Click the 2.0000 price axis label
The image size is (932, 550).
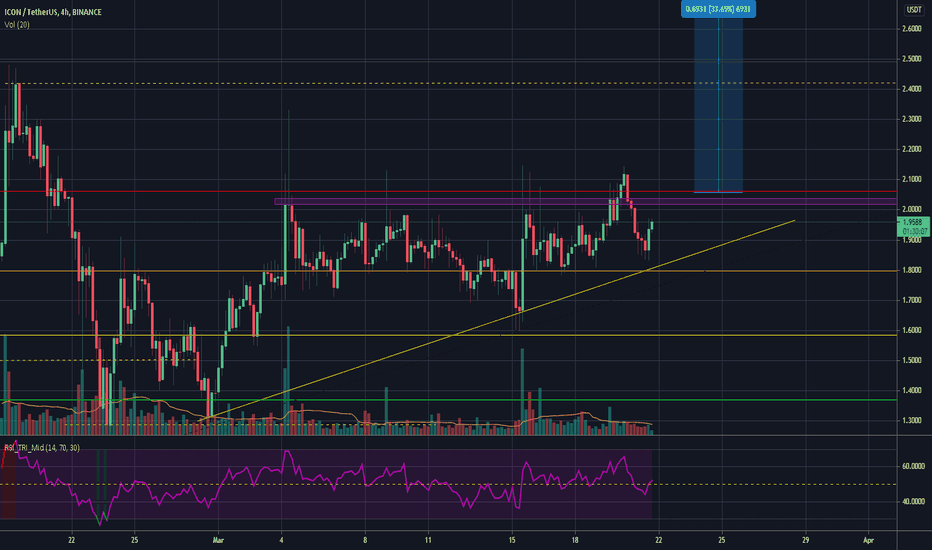(x=911, y=209)
